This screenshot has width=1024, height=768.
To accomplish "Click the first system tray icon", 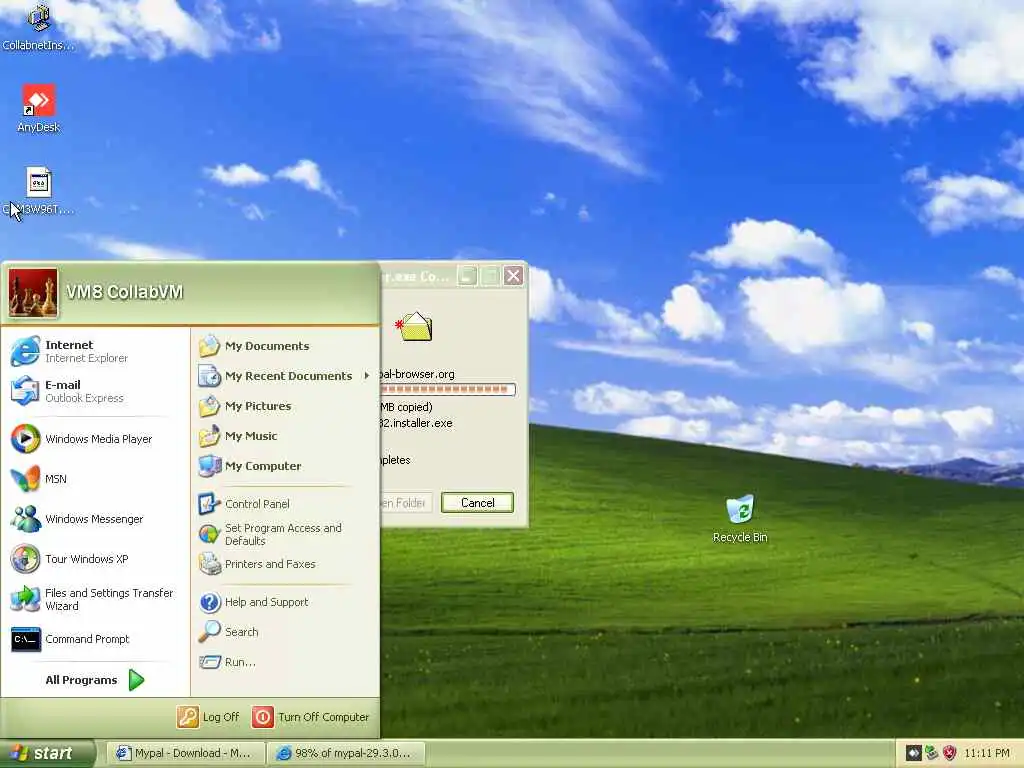I will click(x=913, y=754).
